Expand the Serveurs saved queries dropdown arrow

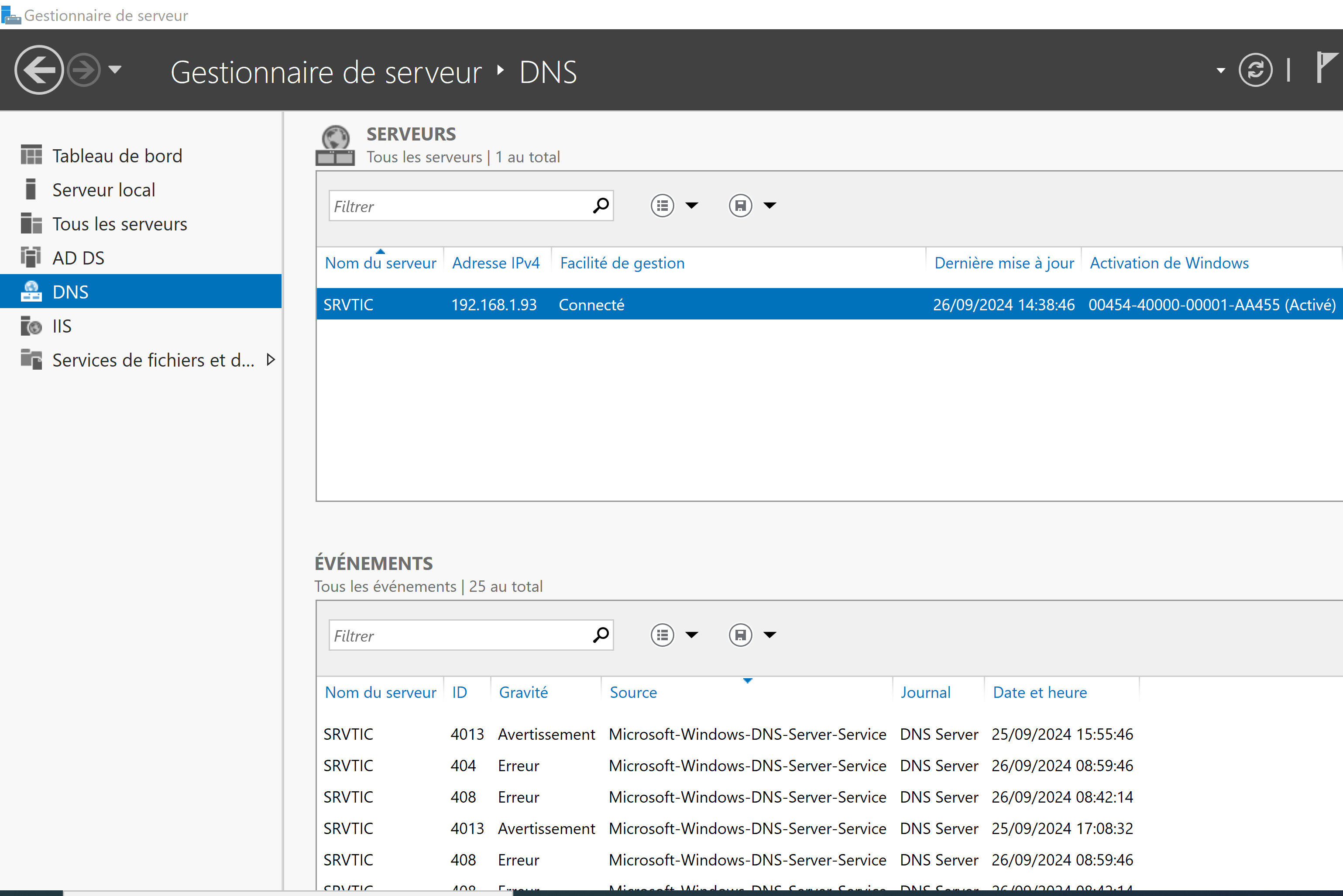pos(770,206)
